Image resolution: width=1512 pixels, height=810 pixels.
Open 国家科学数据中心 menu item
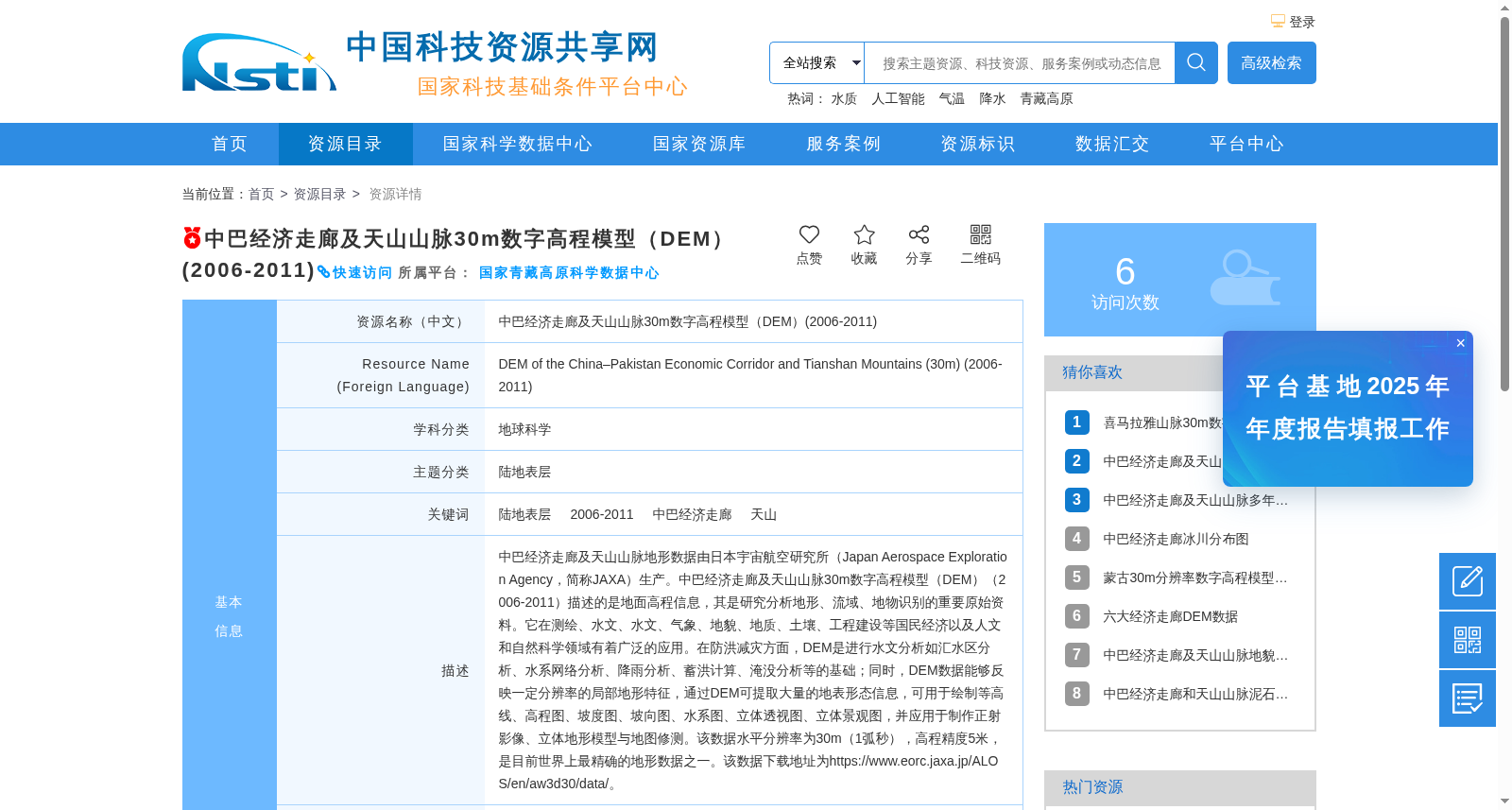[518, 144]
